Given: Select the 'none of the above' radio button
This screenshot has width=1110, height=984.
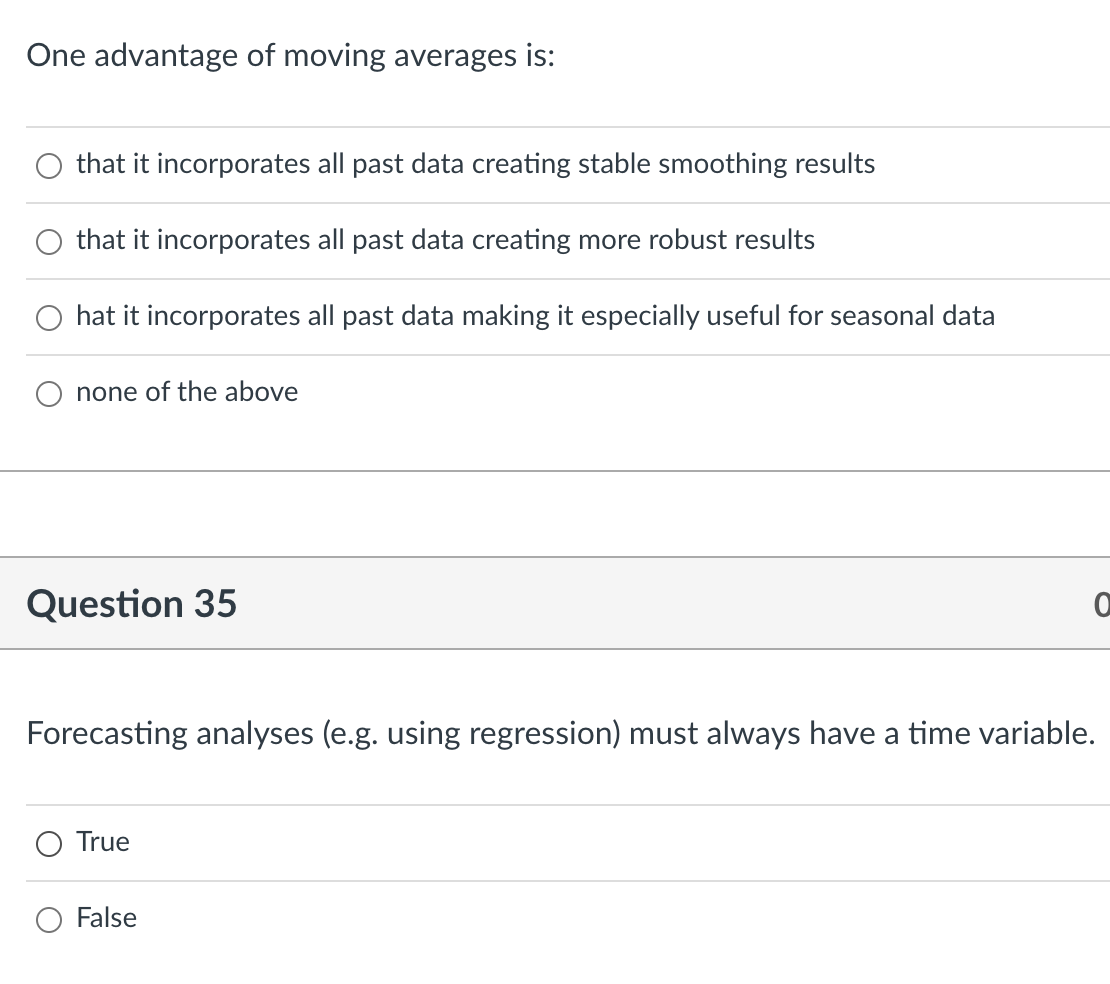Looking at the screenshot, I should coord(48,393).
